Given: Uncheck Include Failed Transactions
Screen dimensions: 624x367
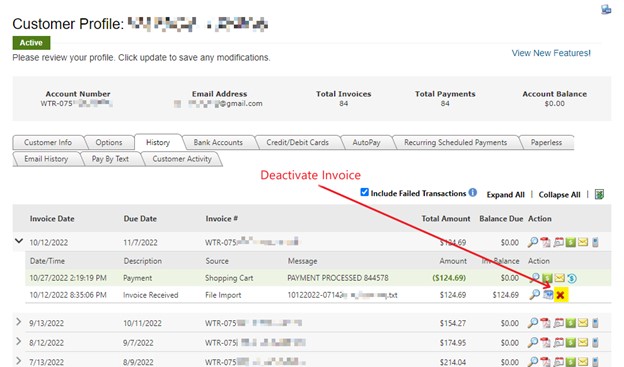Looking at the screenshot, I should pyautogui.click(x=364, y=192).
